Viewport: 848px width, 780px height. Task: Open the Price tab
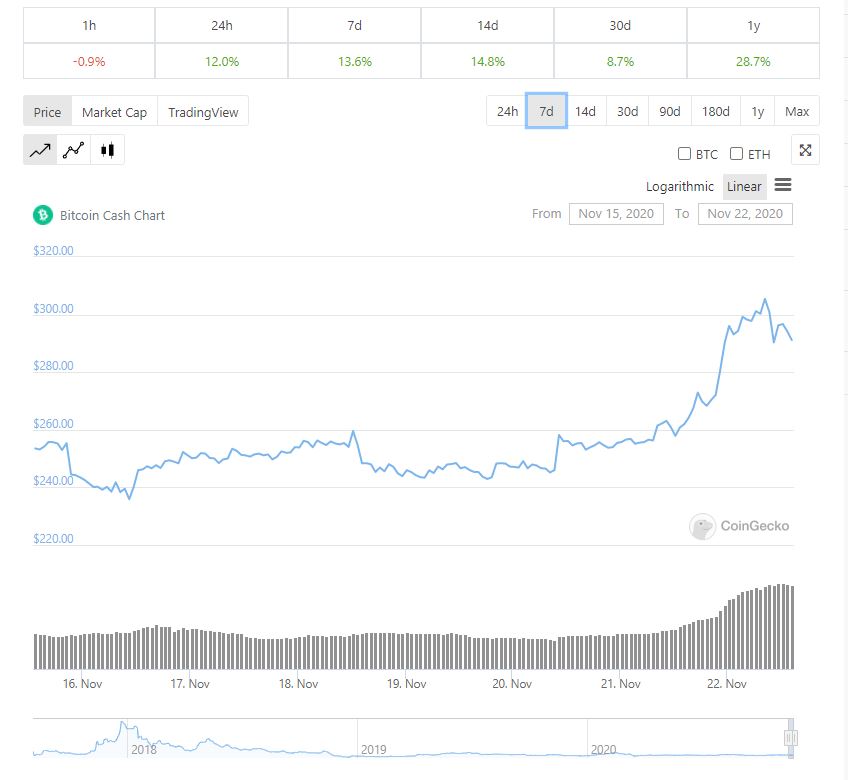(x=47, y=112)
